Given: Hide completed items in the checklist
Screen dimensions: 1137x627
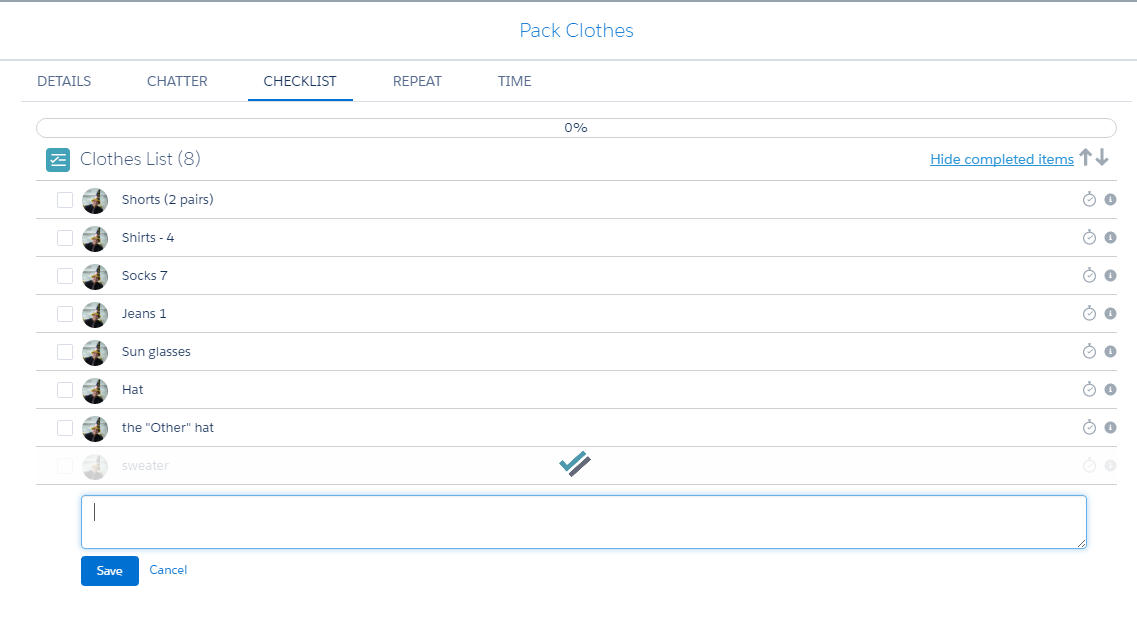Looking at the screenshot, I should [1001, 158].
